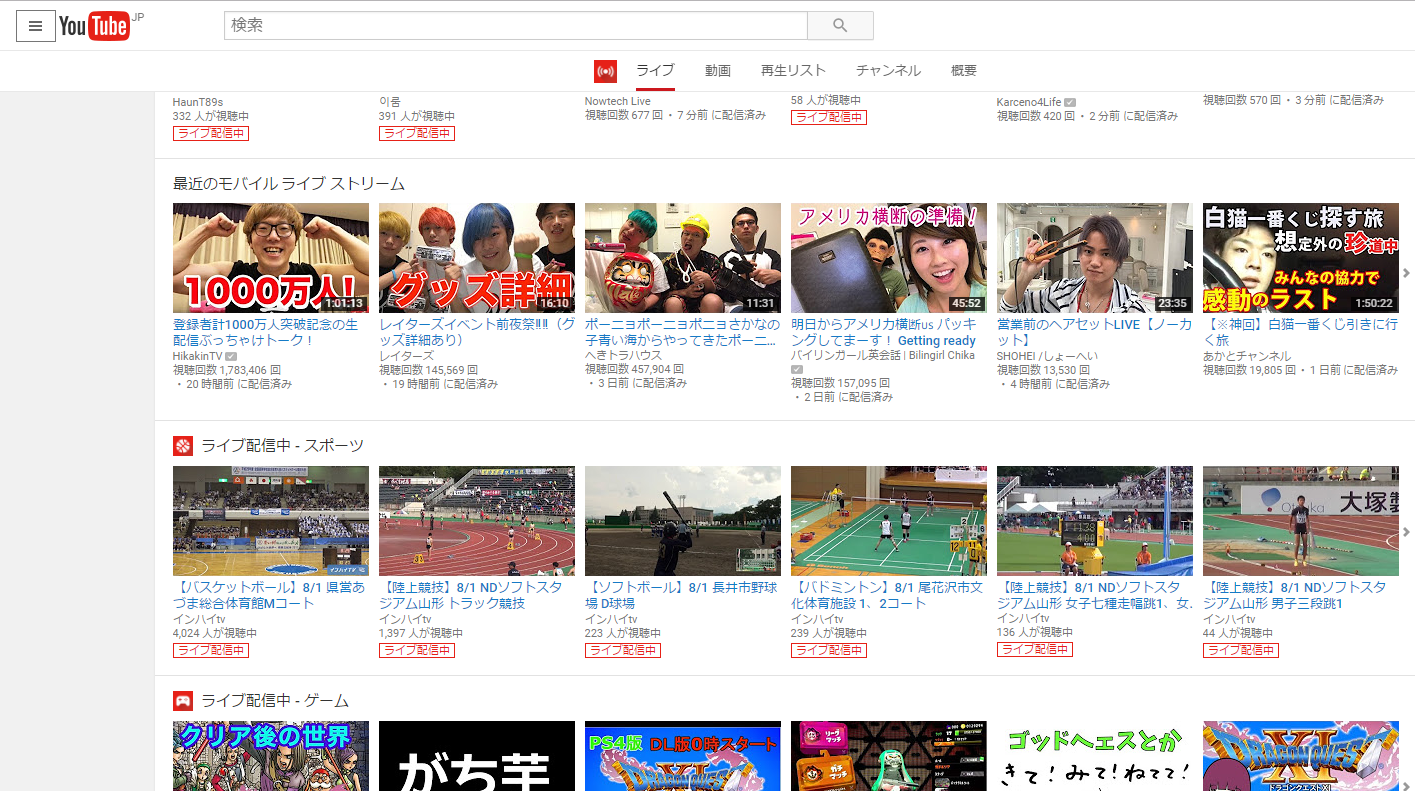This screenshot has height=791, width=1415.
Task: Open the HaunT89s channel name
Action: tap(198, 102)
